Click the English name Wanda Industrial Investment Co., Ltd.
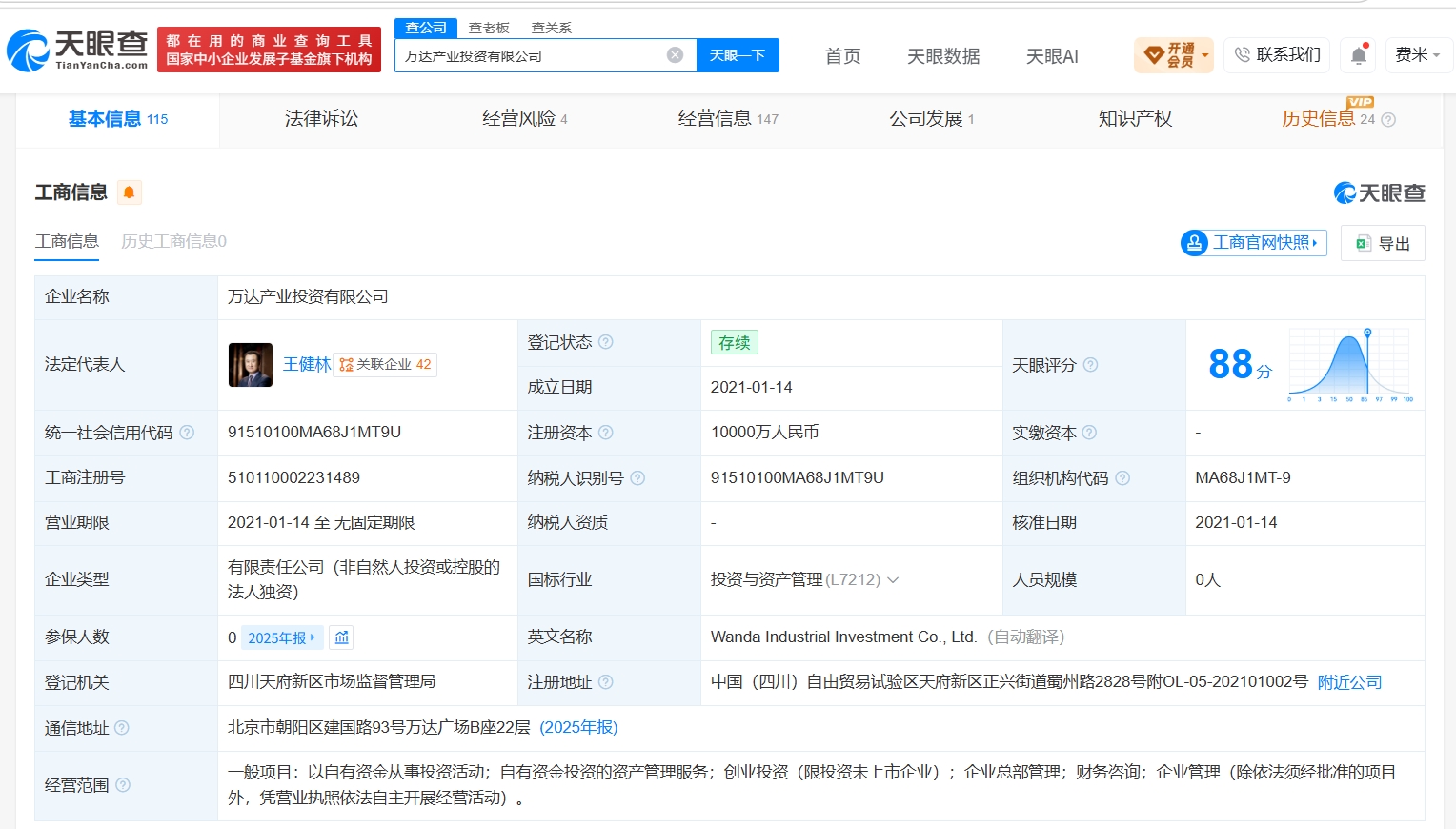The image size is (1456, 829). [844, 637]
